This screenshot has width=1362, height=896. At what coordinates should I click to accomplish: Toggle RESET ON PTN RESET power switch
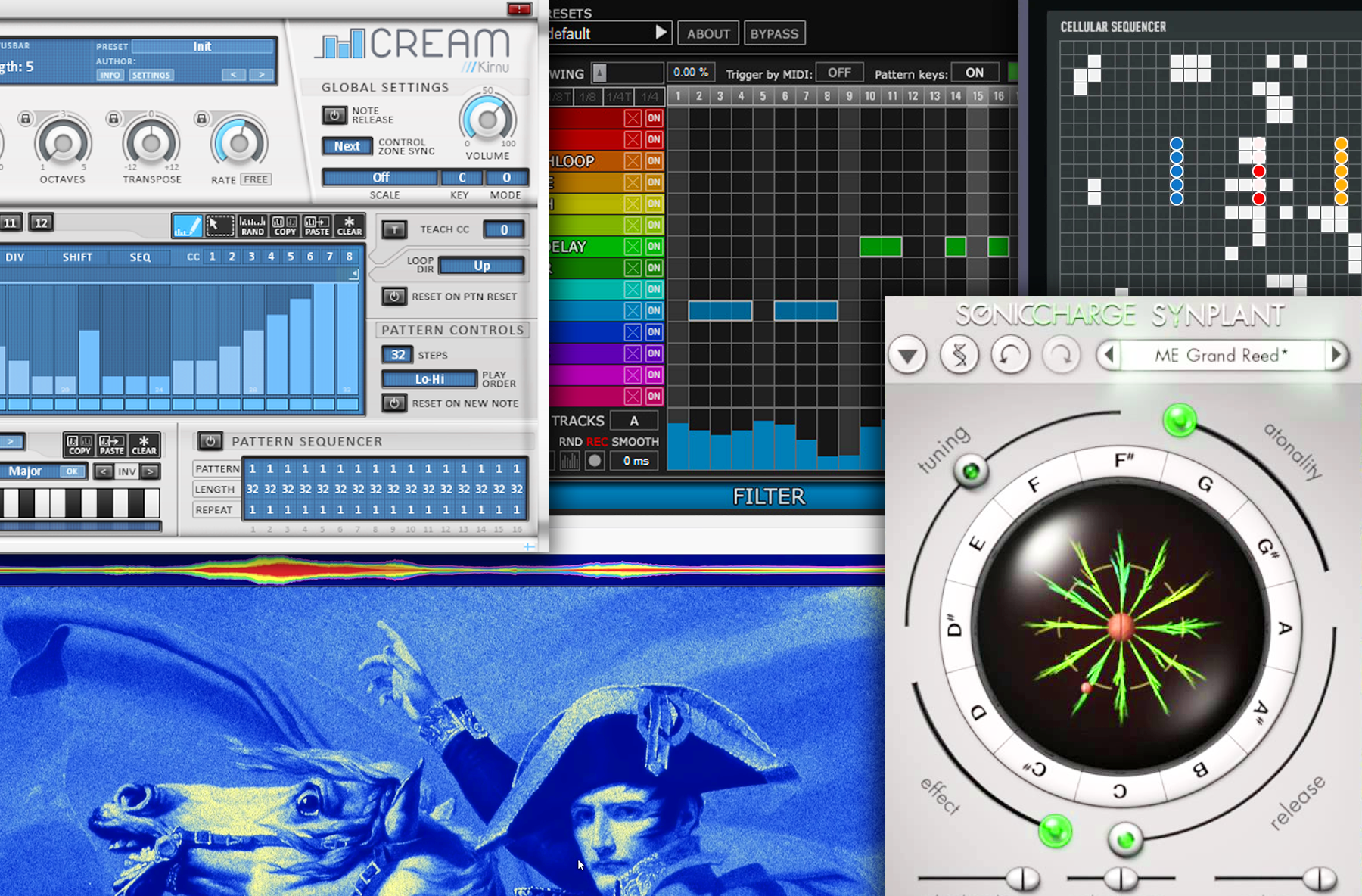coord(393,297)
